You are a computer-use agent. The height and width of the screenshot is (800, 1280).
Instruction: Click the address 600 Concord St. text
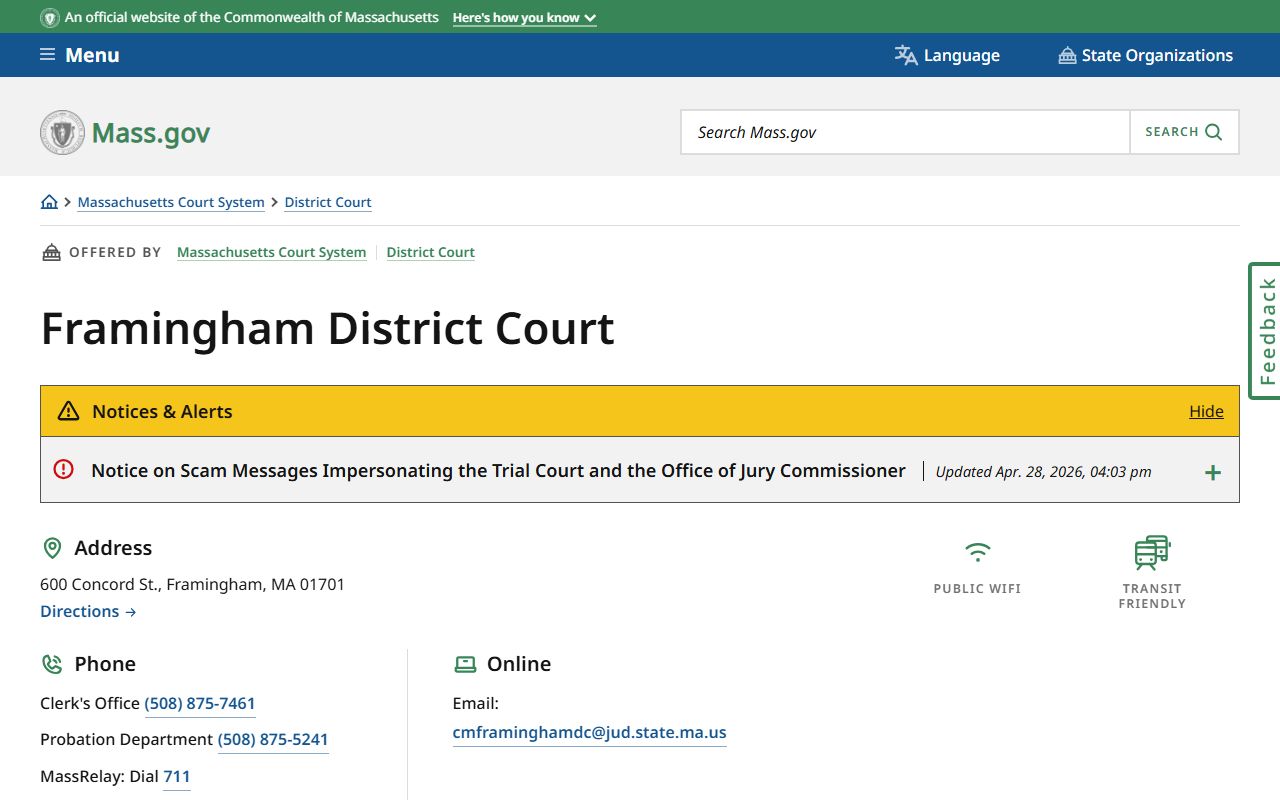click(x=192, y=584)
